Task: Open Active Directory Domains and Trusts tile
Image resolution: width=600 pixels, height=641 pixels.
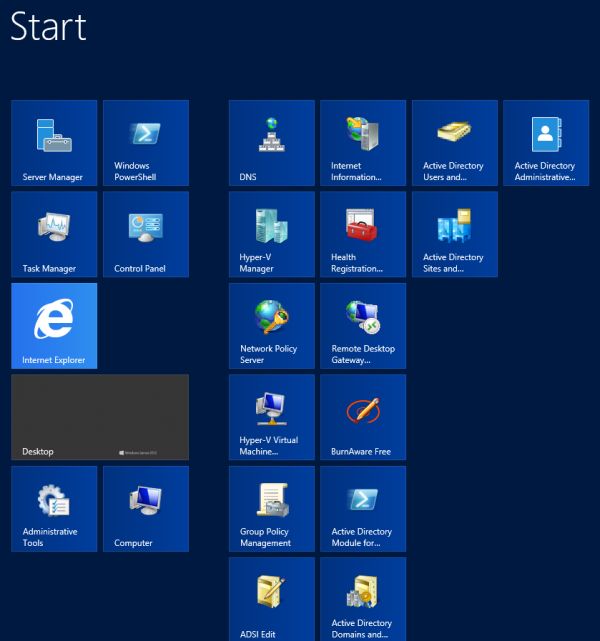Action: point(363,599)
